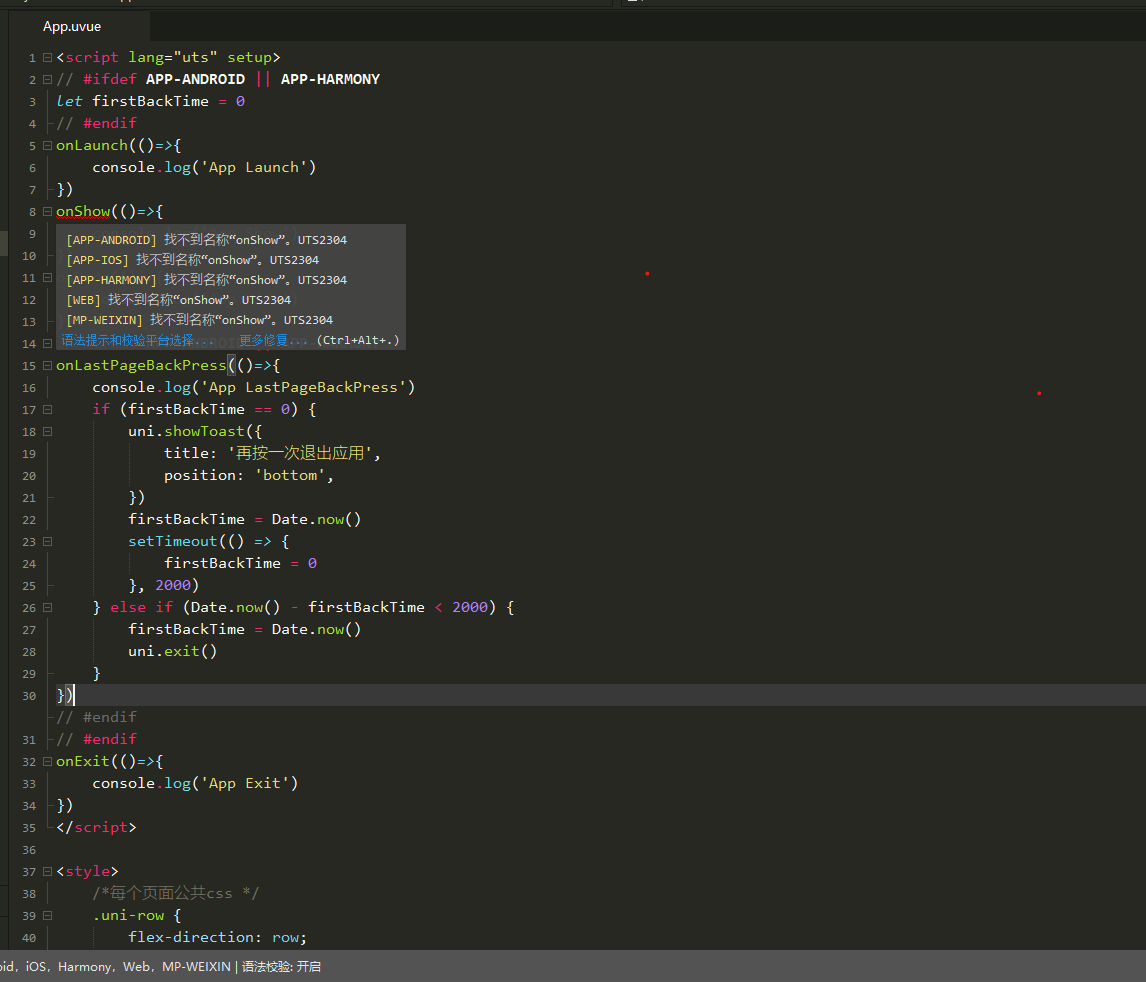Click the onLastPageBackPress function name
1146x982 pixels.
[141, 365]
